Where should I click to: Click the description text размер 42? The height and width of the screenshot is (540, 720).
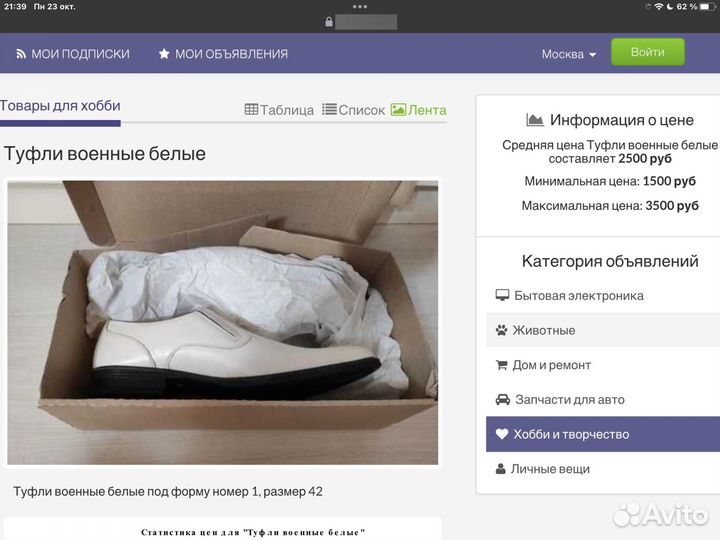pos(293,491)
